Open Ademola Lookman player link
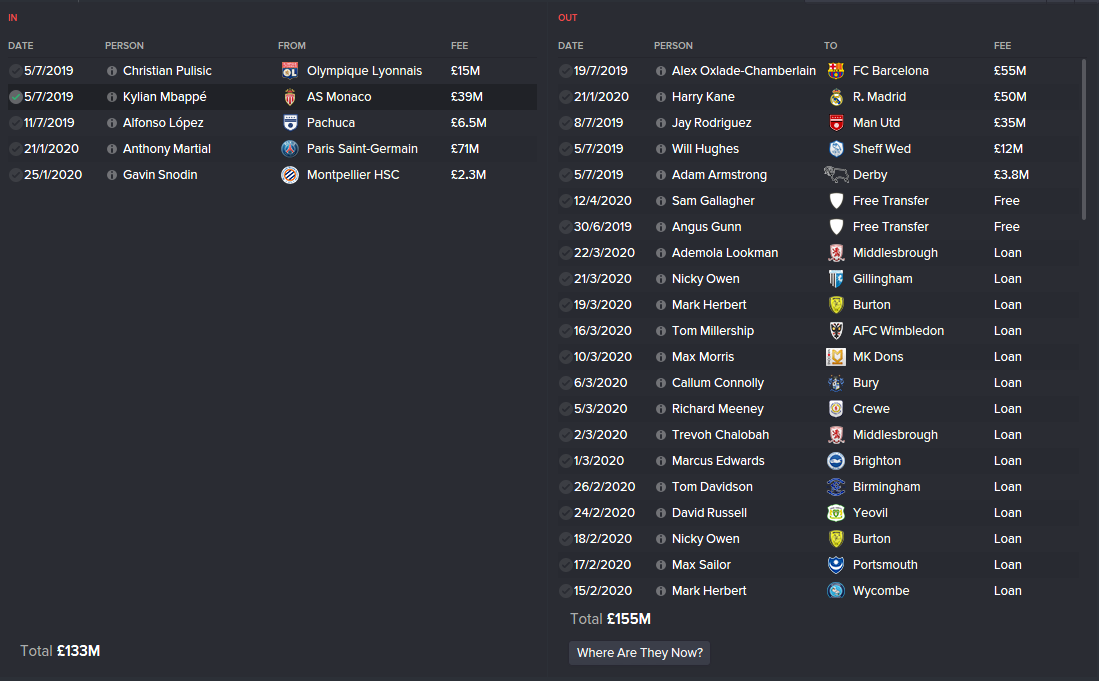Screen dimensions: 1099x681 [x=724, y=253]
